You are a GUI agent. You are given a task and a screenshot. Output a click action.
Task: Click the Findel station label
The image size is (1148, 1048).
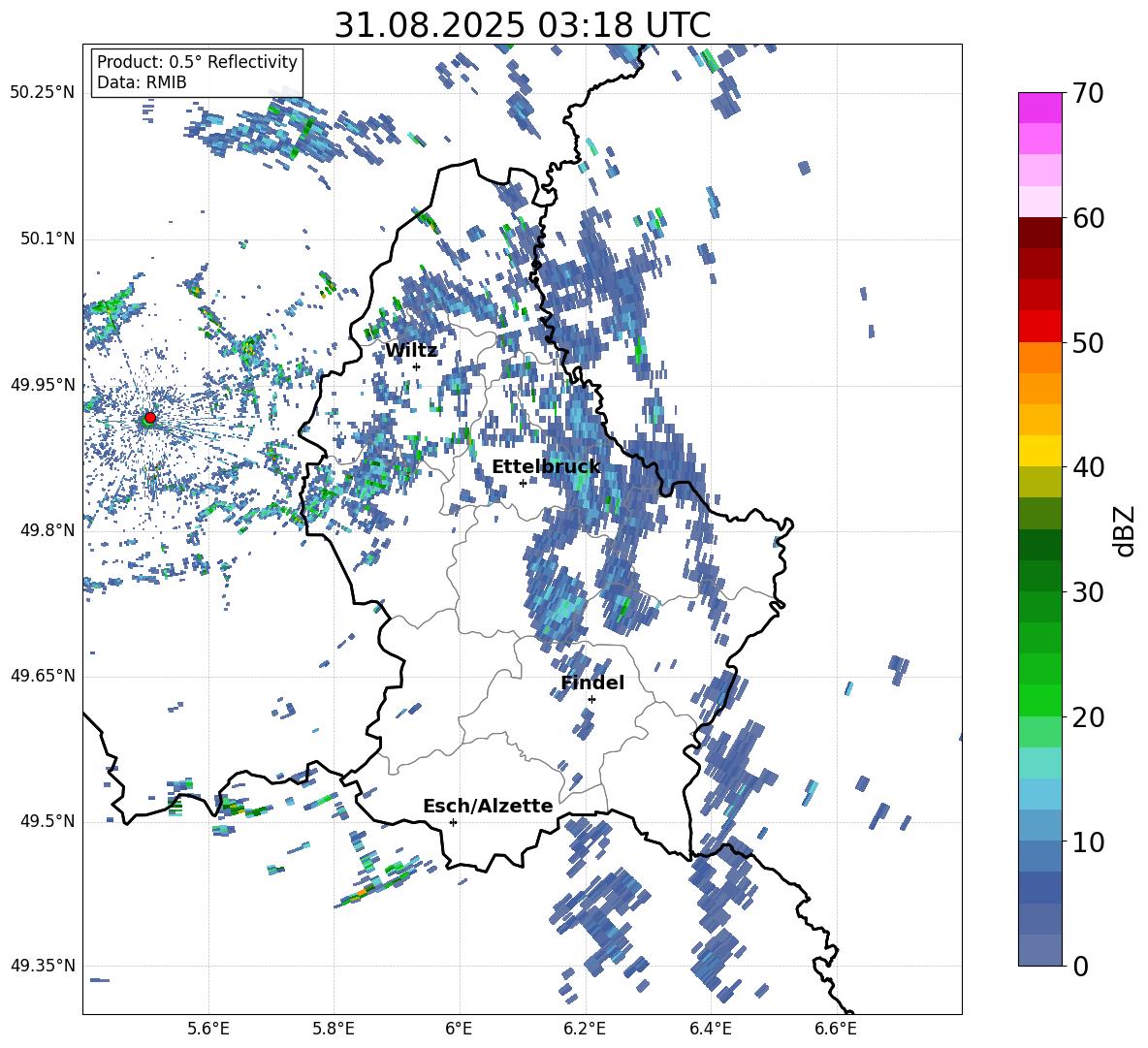tap(592, 683)
